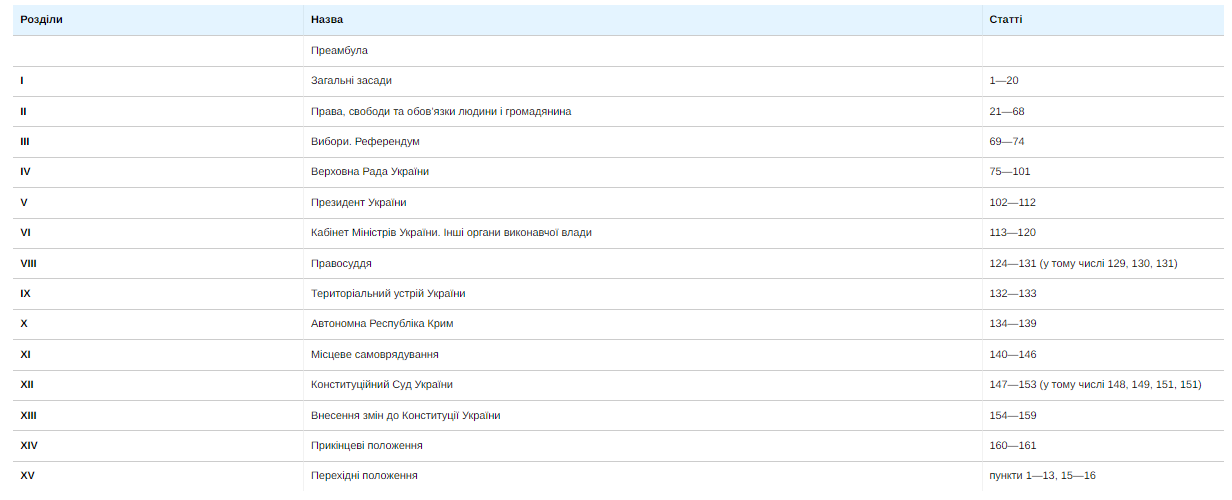This screenshot has width=1232, height=500.
Task: Select section number 'XI' cell
Action: pos(158,355)
